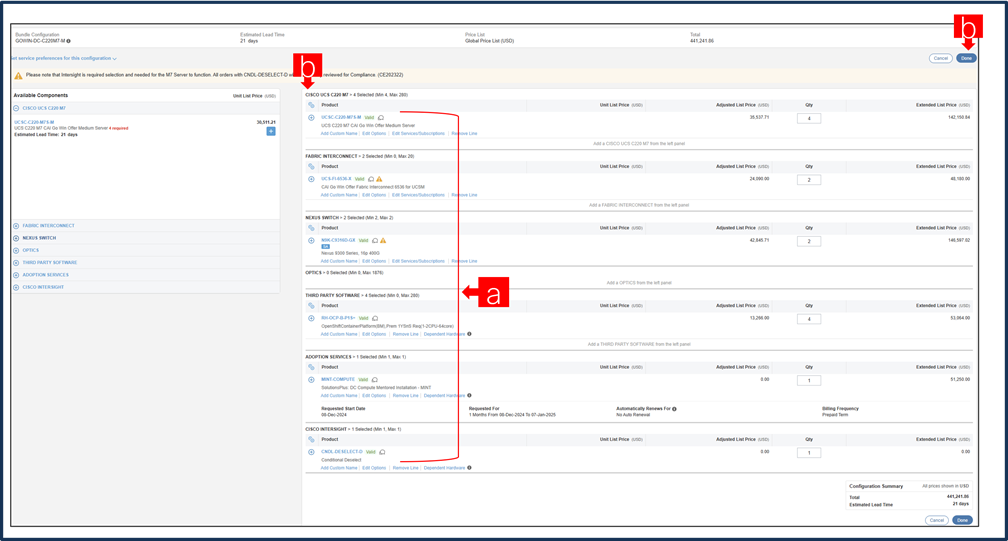The width and height of the screenshot is (1008, 541).
Task: Click Edit Services/Subscriptions for UCS-FI-6536-X
Action: coord(418,195)
